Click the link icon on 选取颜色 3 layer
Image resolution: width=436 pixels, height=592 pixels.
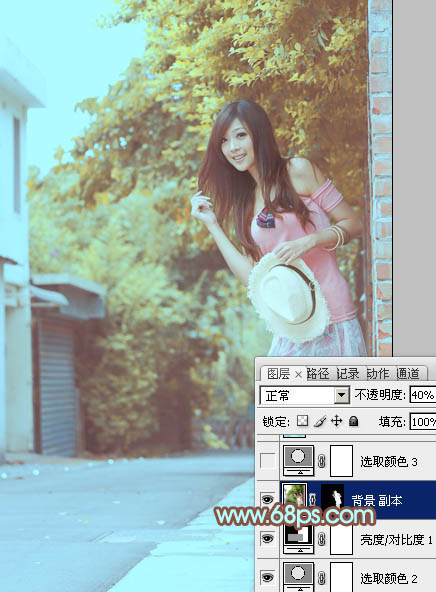(x=322, y=461)
